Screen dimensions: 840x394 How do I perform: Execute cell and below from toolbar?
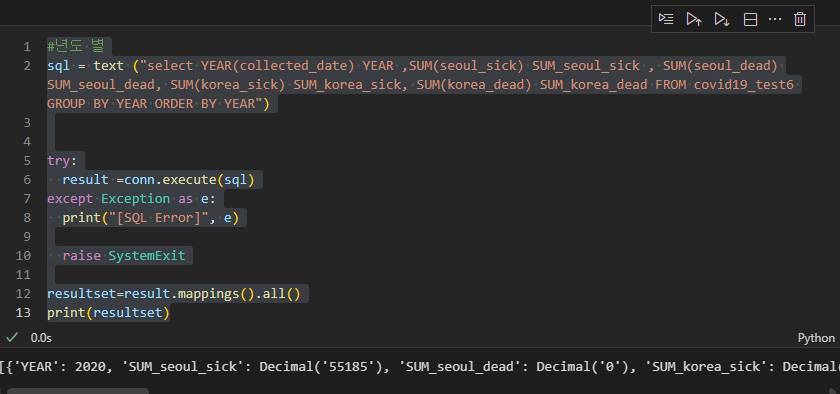point(722,19)
